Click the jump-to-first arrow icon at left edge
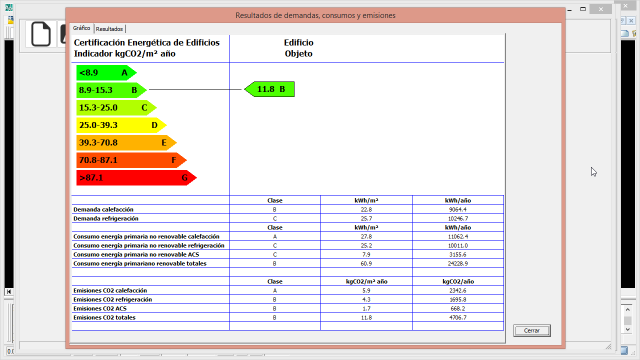640x360 pixels. [9, 291]
